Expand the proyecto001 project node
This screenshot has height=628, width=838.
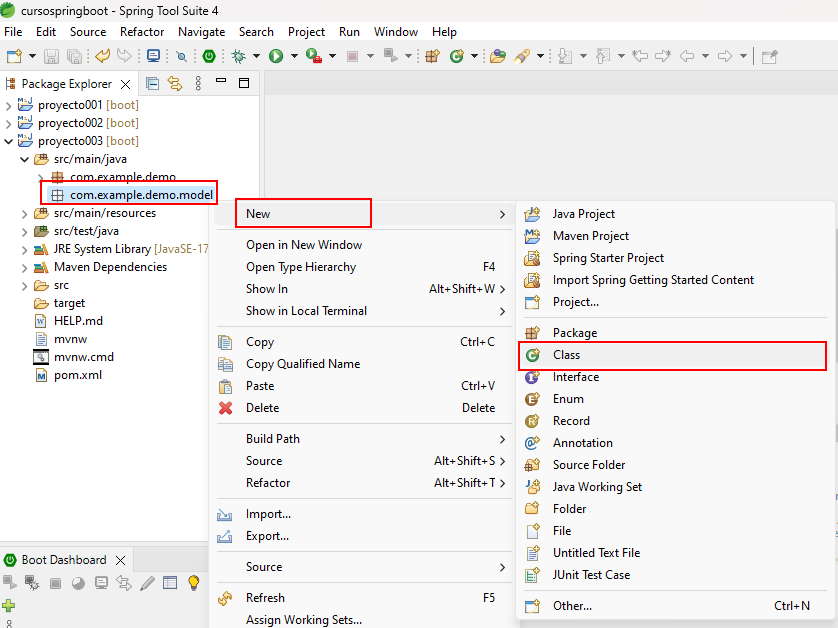tap(8, 106)
